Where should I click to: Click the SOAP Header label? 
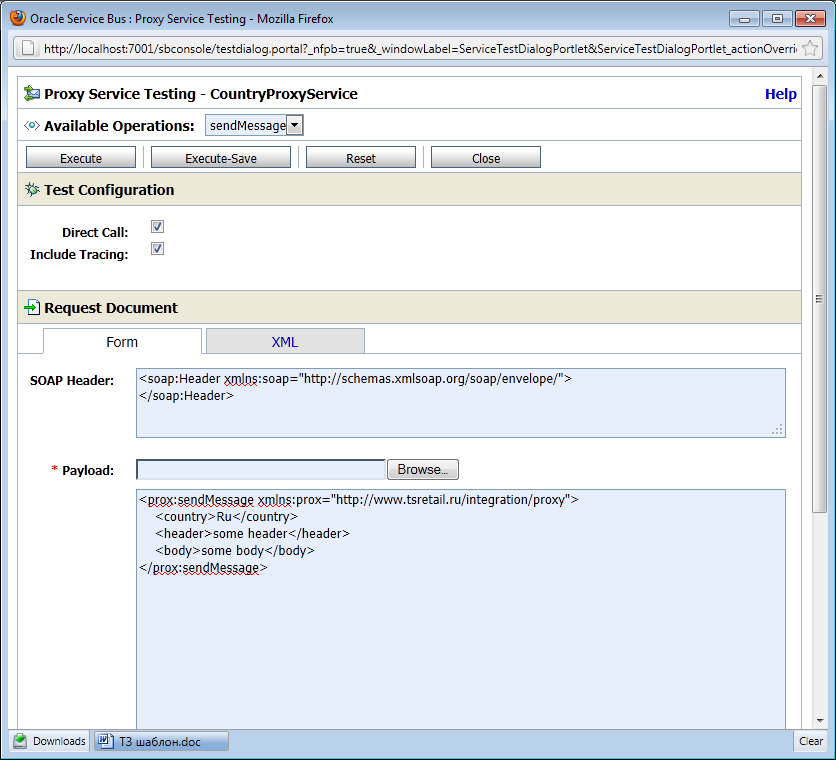(72, 380)
